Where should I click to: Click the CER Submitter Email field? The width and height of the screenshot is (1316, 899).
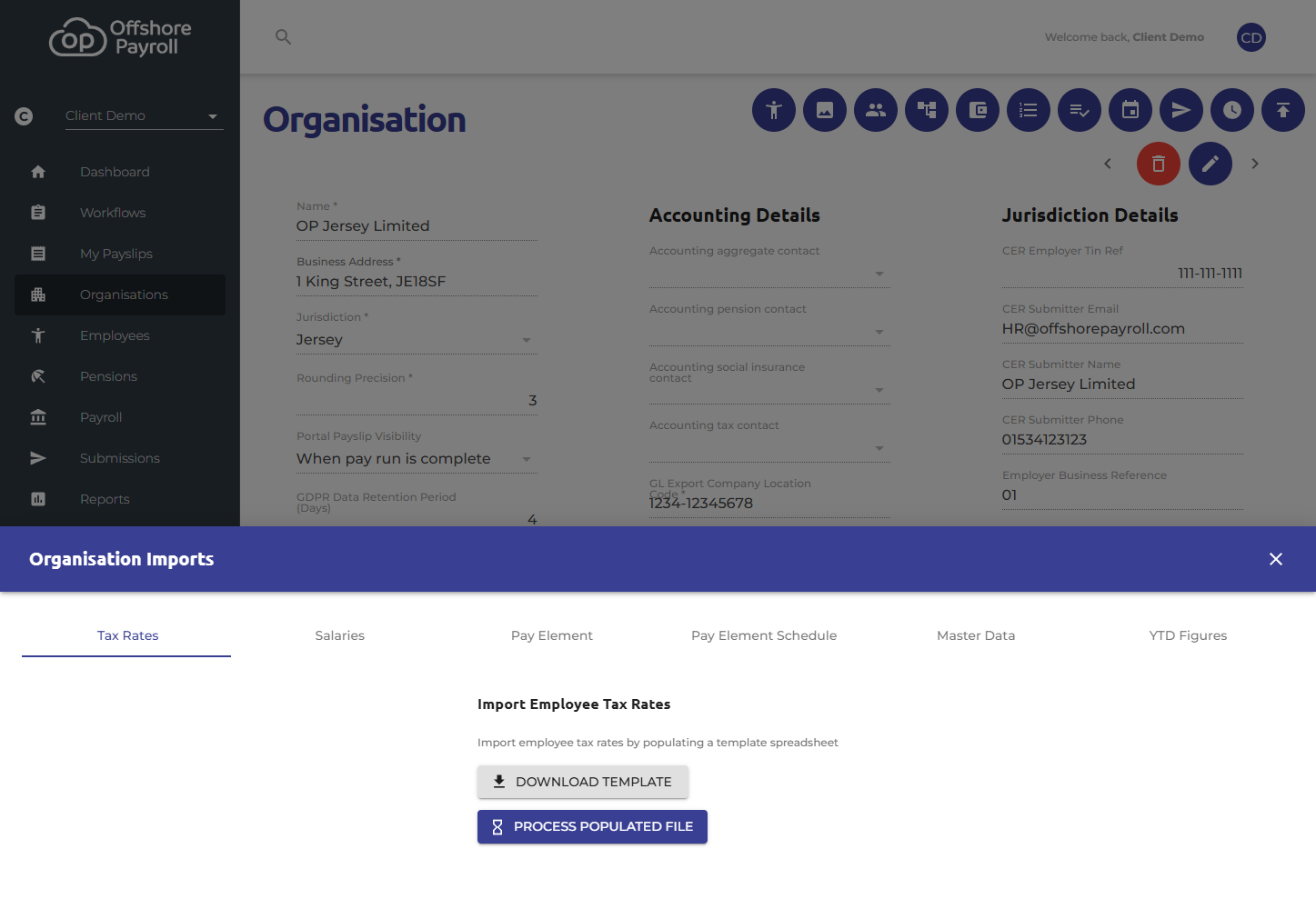pos(1122,329)
